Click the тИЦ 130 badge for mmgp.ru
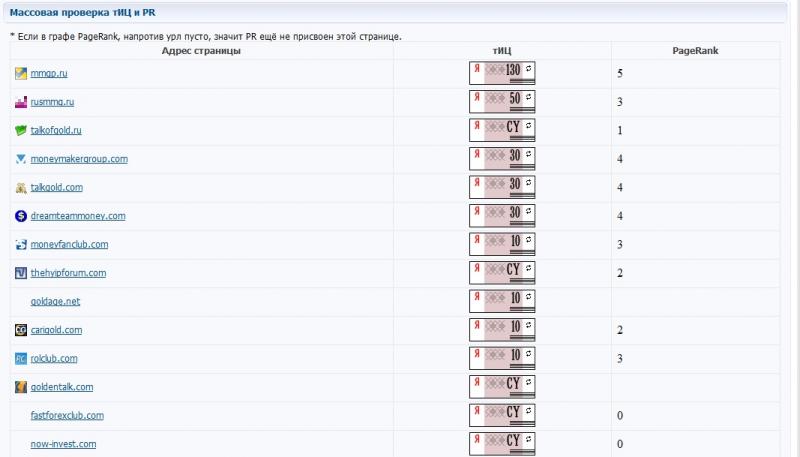Screen dimensions: 800x457 coord(502,73)
